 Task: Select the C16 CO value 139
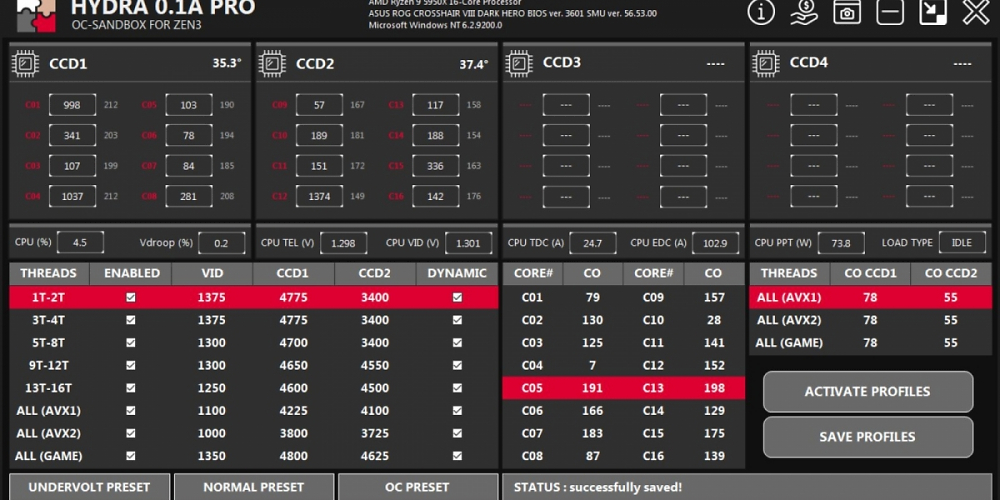pyautogui.click(x=714, y=456)
